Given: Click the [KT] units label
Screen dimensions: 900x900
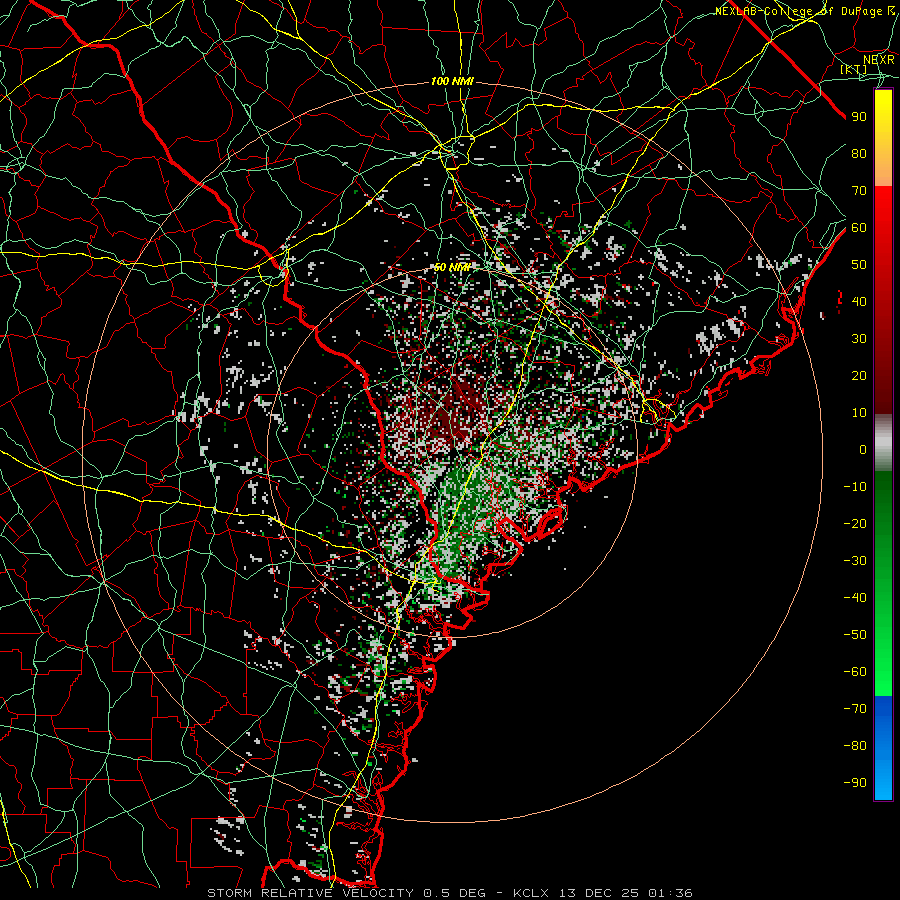Looking at the screenshot, I should click(854, 69).
